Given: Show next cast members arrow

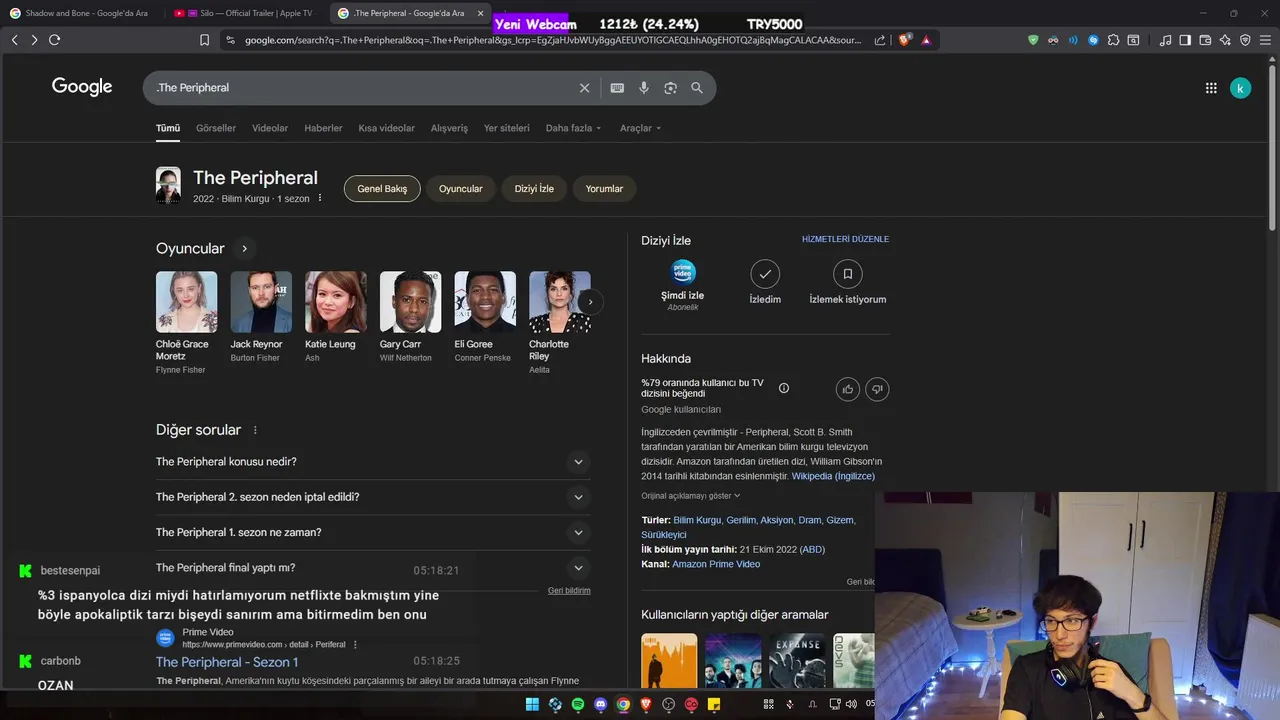Looking at the screenshot, I should 590,302.
